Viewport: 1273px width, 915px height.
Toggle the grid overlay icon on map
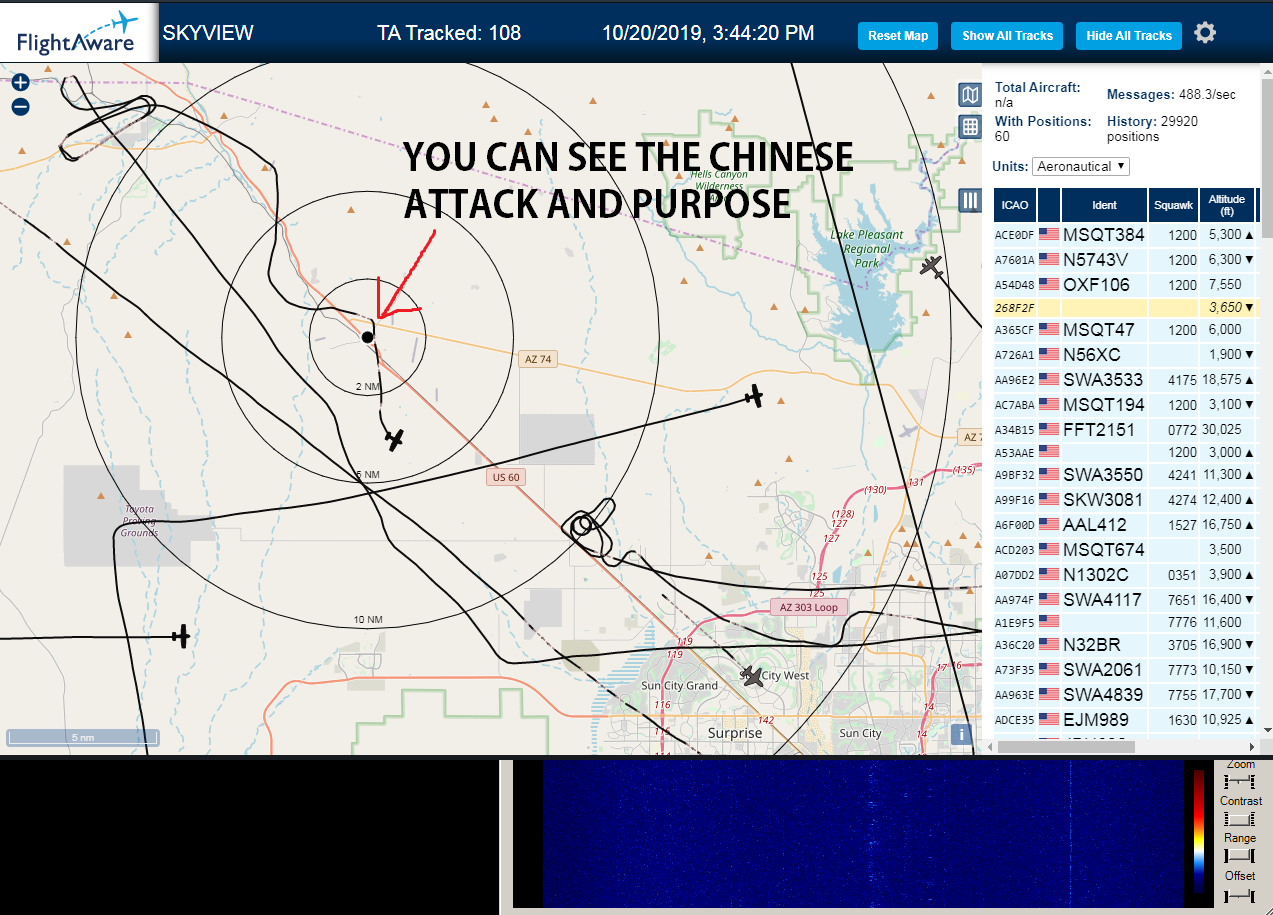pyautogui.click(x=969, y=127)
